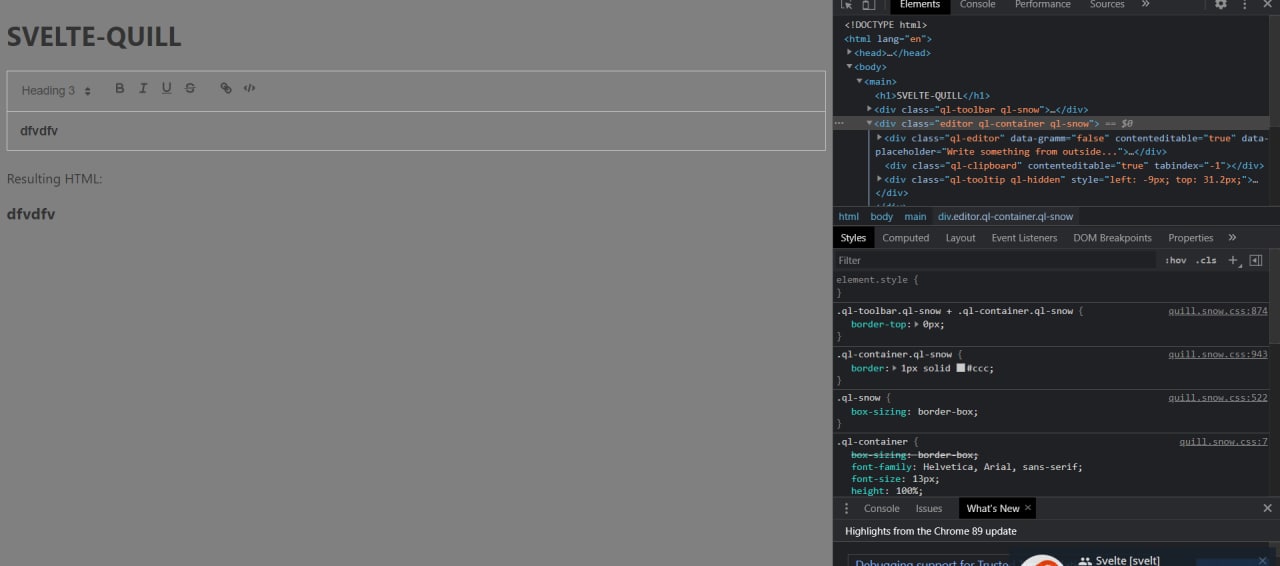Activate DevTools element inspector picker
This screenshot has width=1280, height=566.
click(x=847, y=5)
